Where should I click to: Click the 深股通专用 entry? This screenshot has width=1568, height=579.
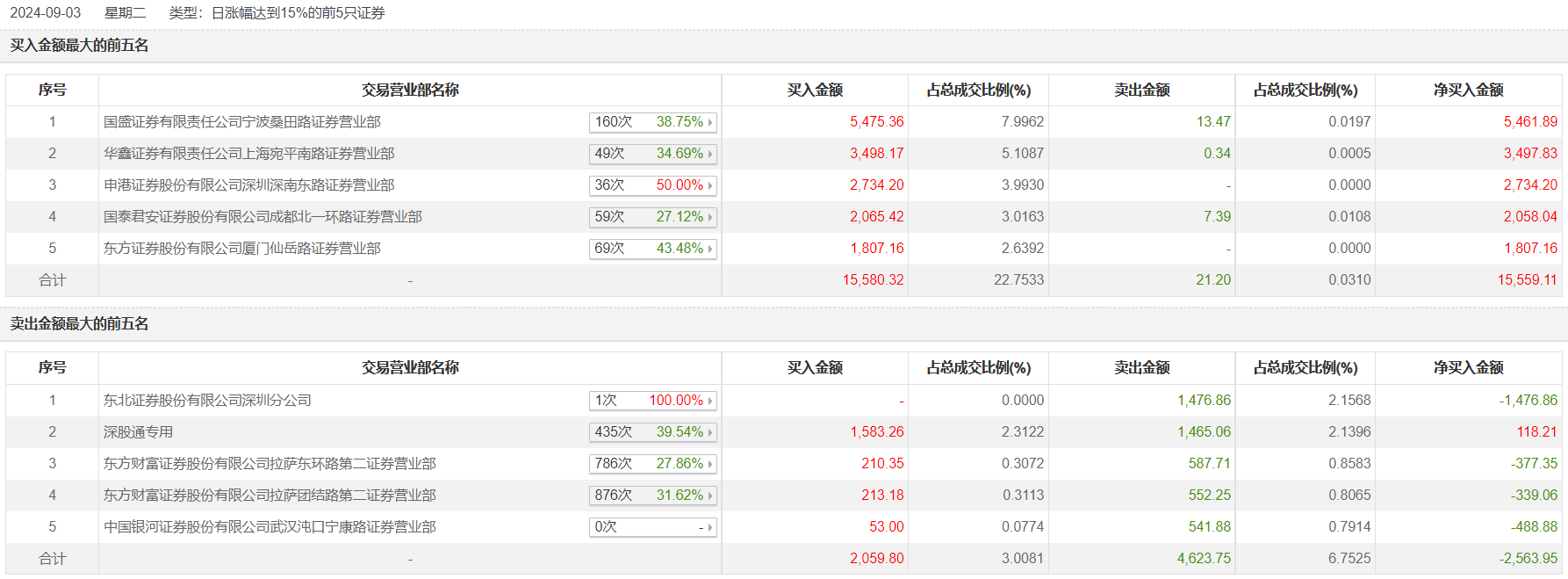coord(139,432)
